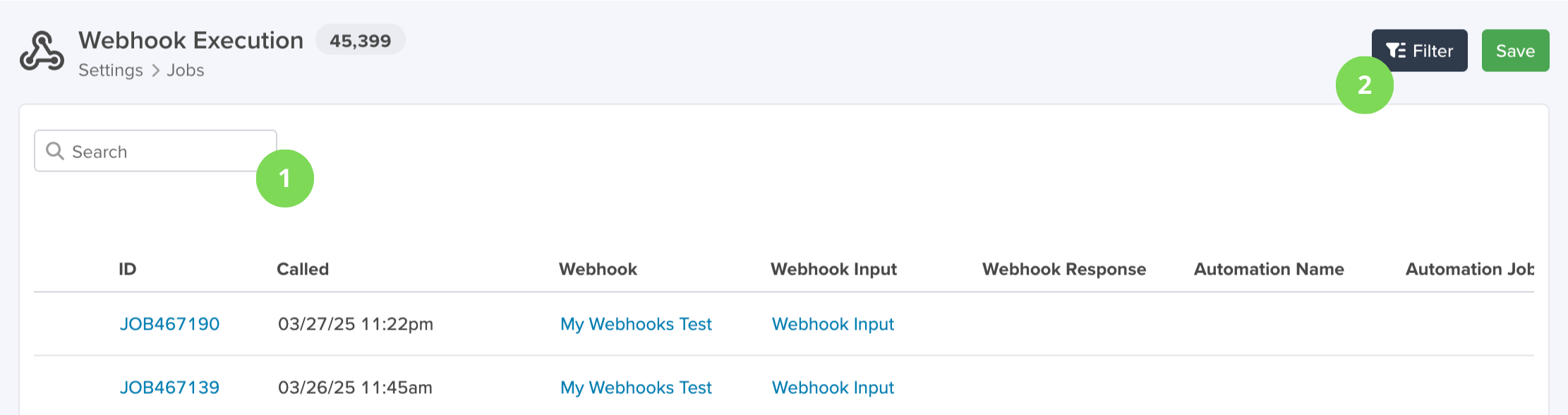Open the Filter button
Image resolution: width=1568 pixels, height=415 pixels.
[1419, 51]
